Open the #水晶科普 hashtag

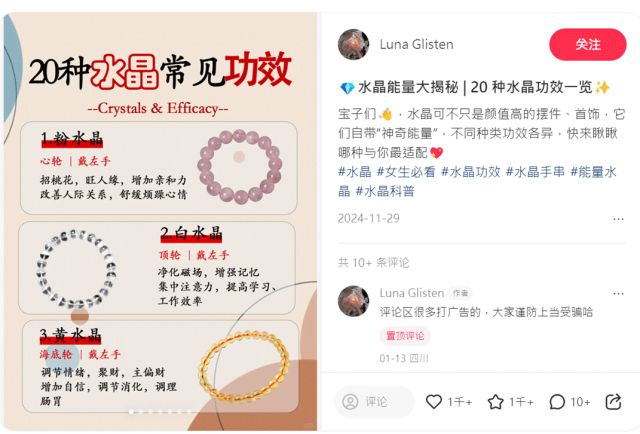pyautogui.click(x=385, y=191)
